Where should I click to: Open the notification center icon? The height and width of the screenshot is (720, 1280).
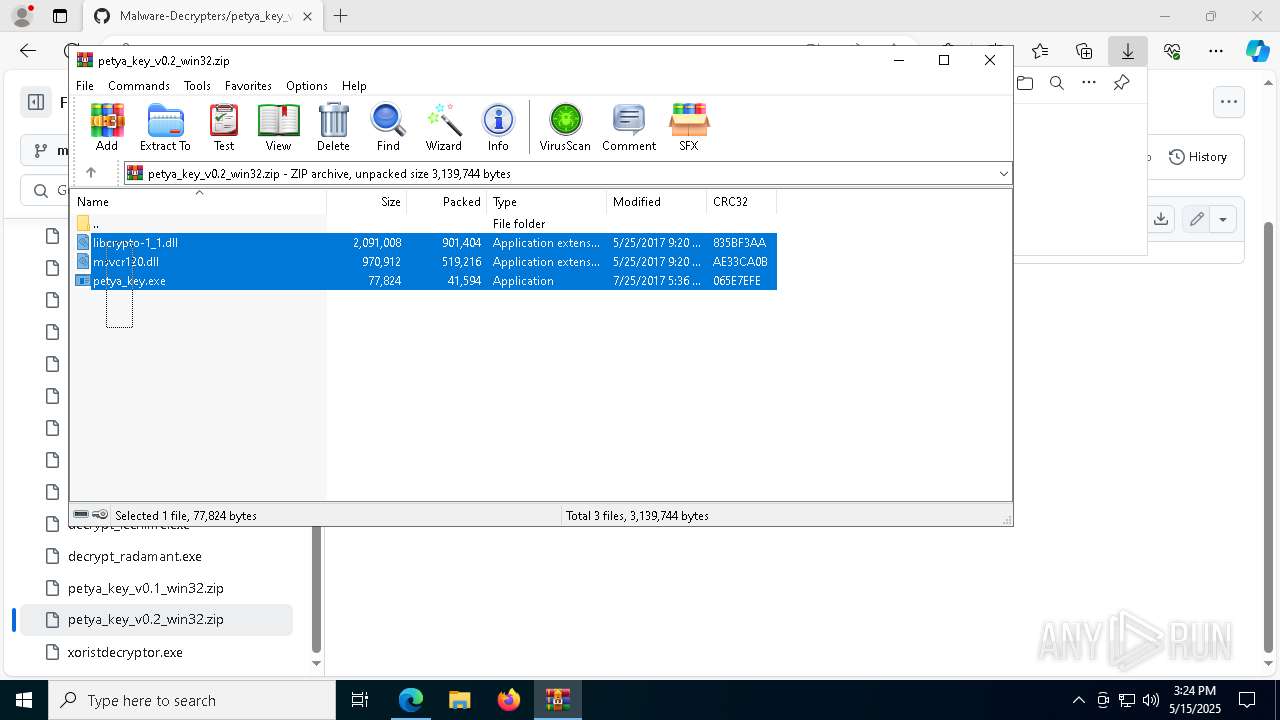pos(1247,700)
